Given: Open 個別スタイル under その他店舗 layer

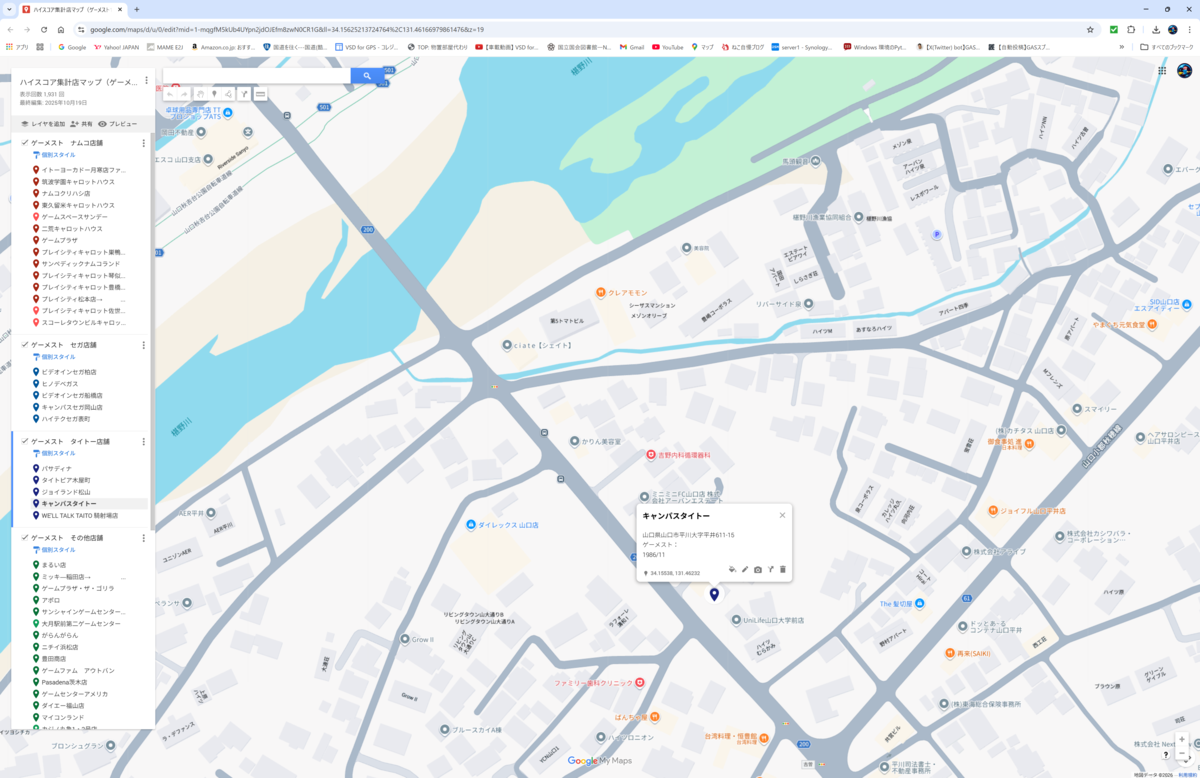Looking at the screenshot, I should (54, 550).
